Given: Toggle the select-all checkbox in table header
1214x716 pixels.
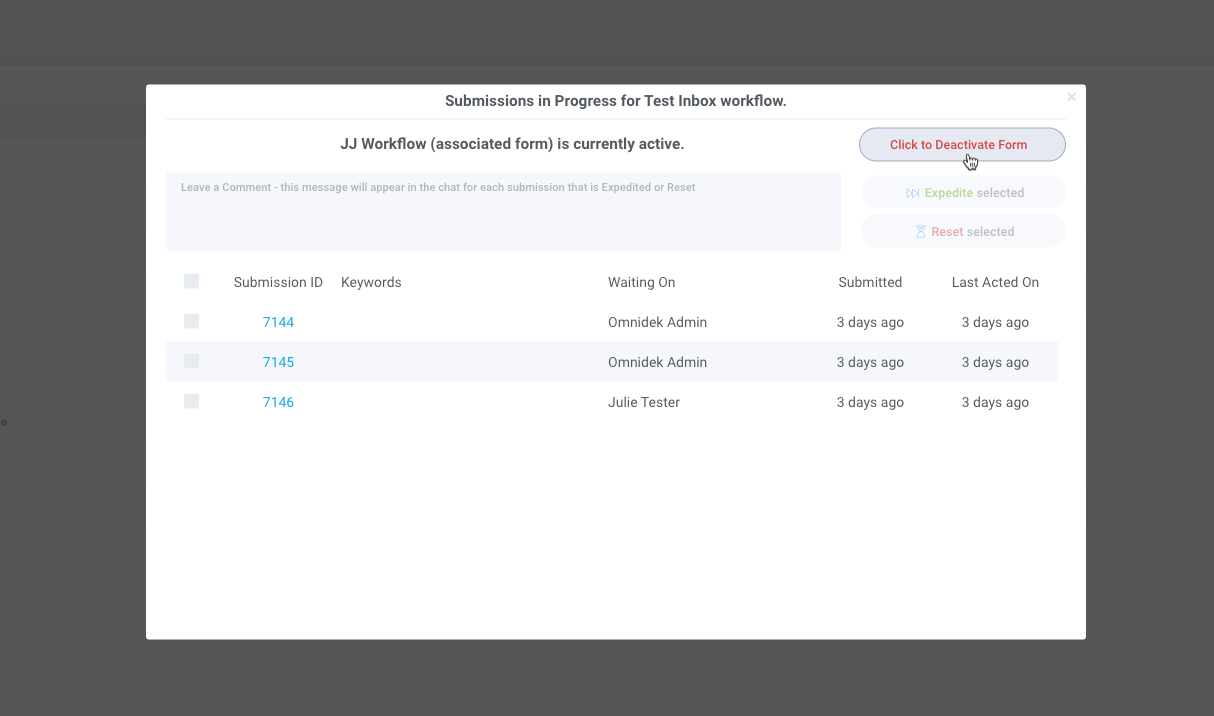Looking at the screenshot, I should coord(192,282).
